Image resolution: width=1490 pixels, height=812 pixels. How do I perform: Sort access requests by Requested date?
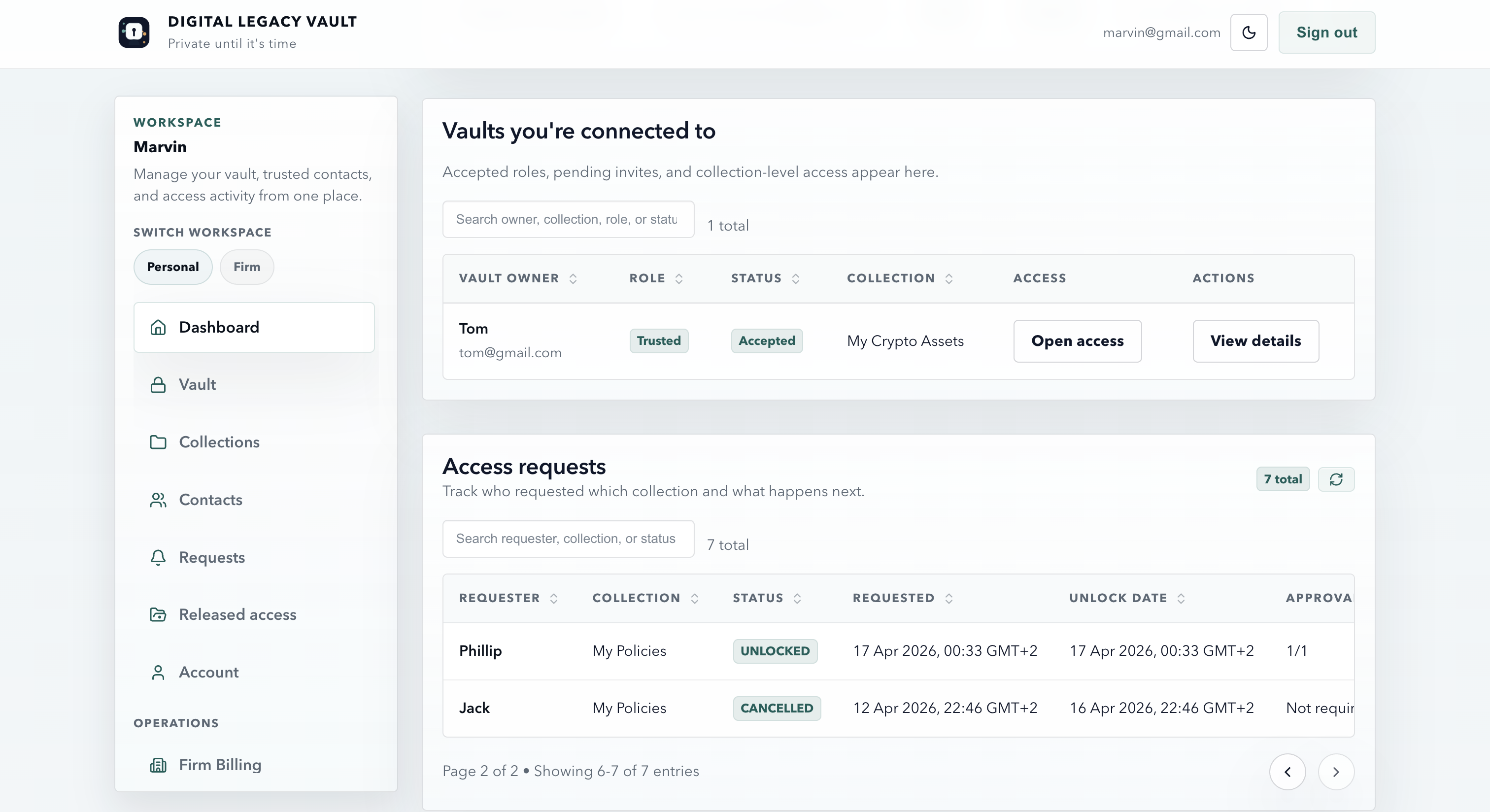(x=903, y=598)
